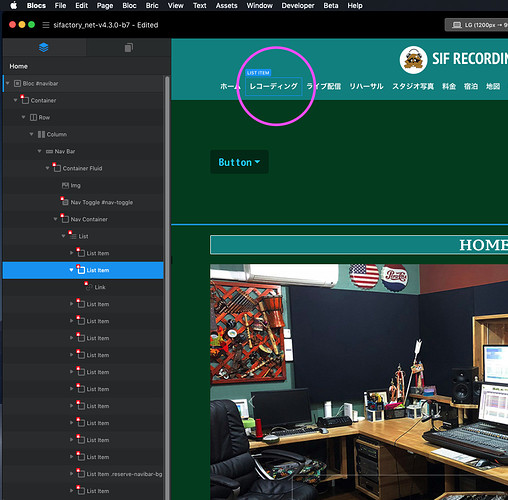Expand List Item .reserve-navibar-bg triangle
The width and height of the screenshot is (508, 500).
pos(71,474)
